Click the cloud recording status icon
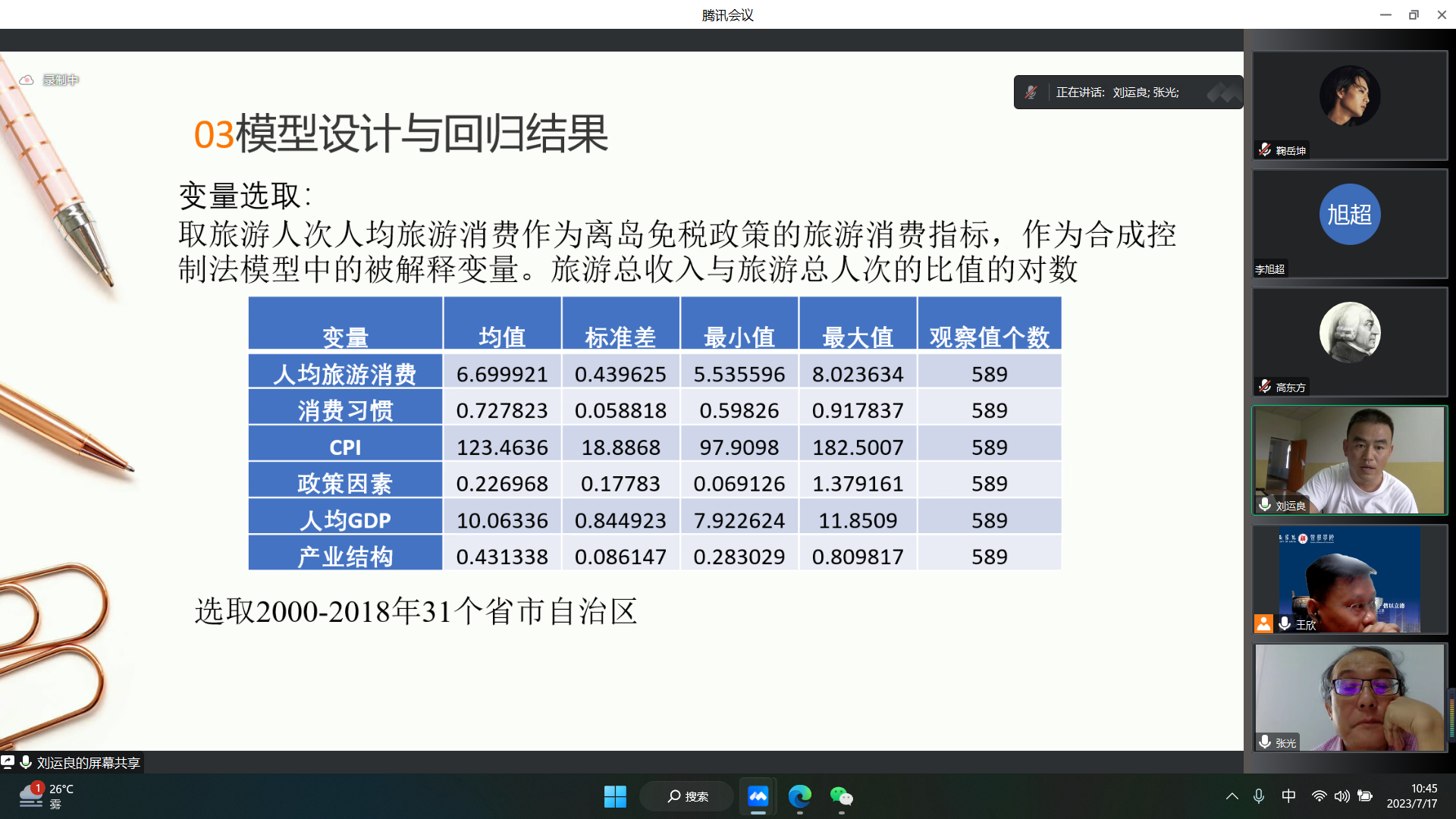The image size is (1456, 819). (x=27, y=80)
